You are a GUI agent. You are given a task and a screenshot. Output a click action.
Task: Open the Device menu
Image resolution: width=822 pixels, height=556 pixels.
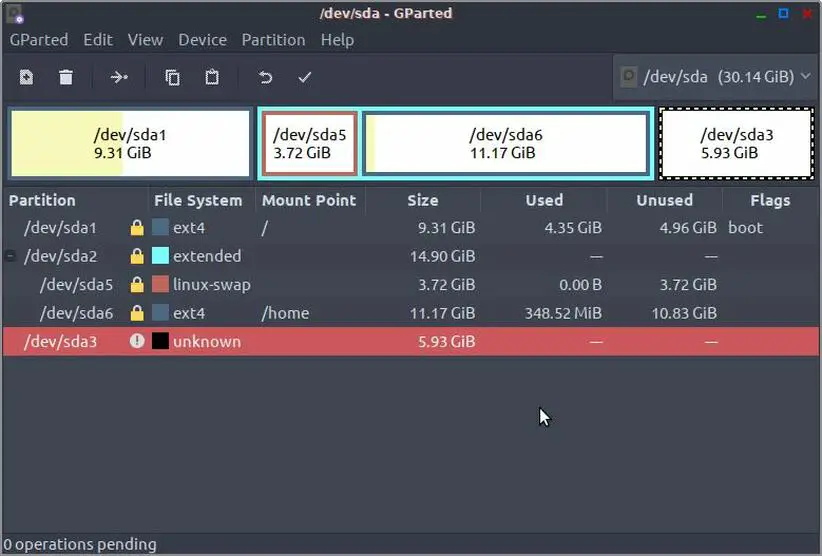(x=202, y=40)
